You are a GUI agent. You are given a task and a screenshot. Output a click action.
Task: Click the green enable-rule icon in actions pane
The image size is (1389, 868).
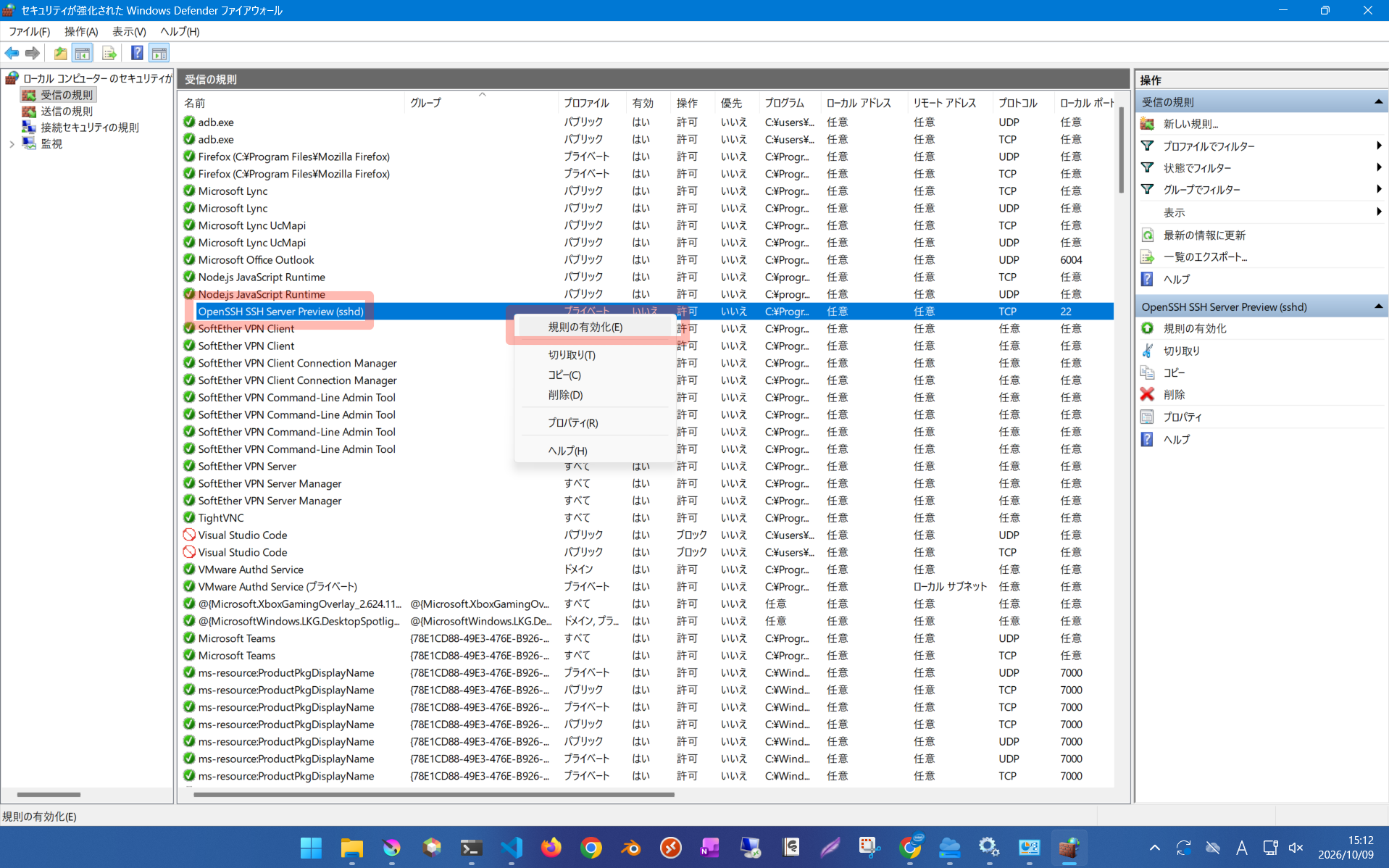[1147, 328]
